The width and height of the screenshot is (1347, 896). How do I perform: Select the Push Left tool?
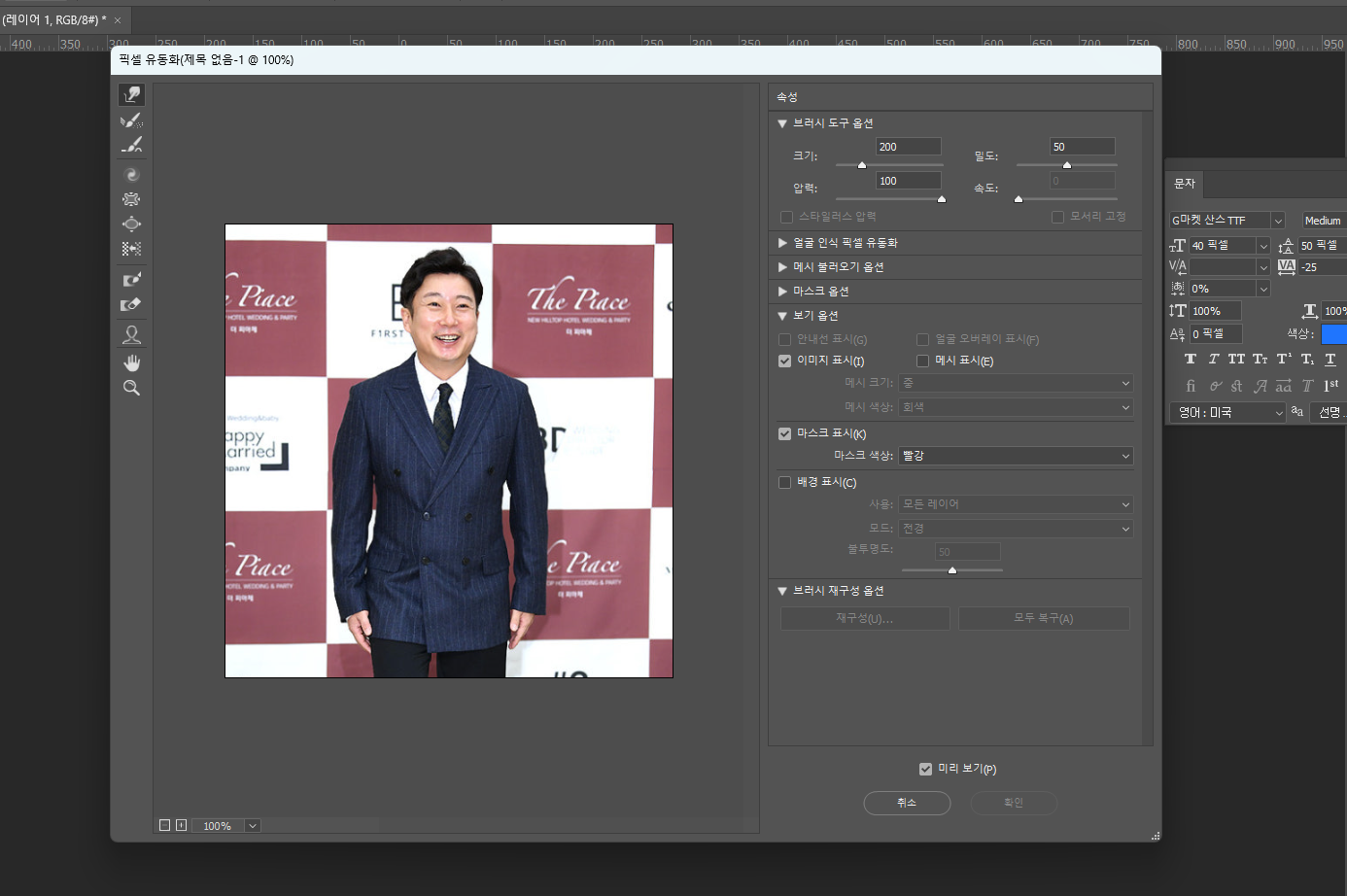(x=132, y=249)
